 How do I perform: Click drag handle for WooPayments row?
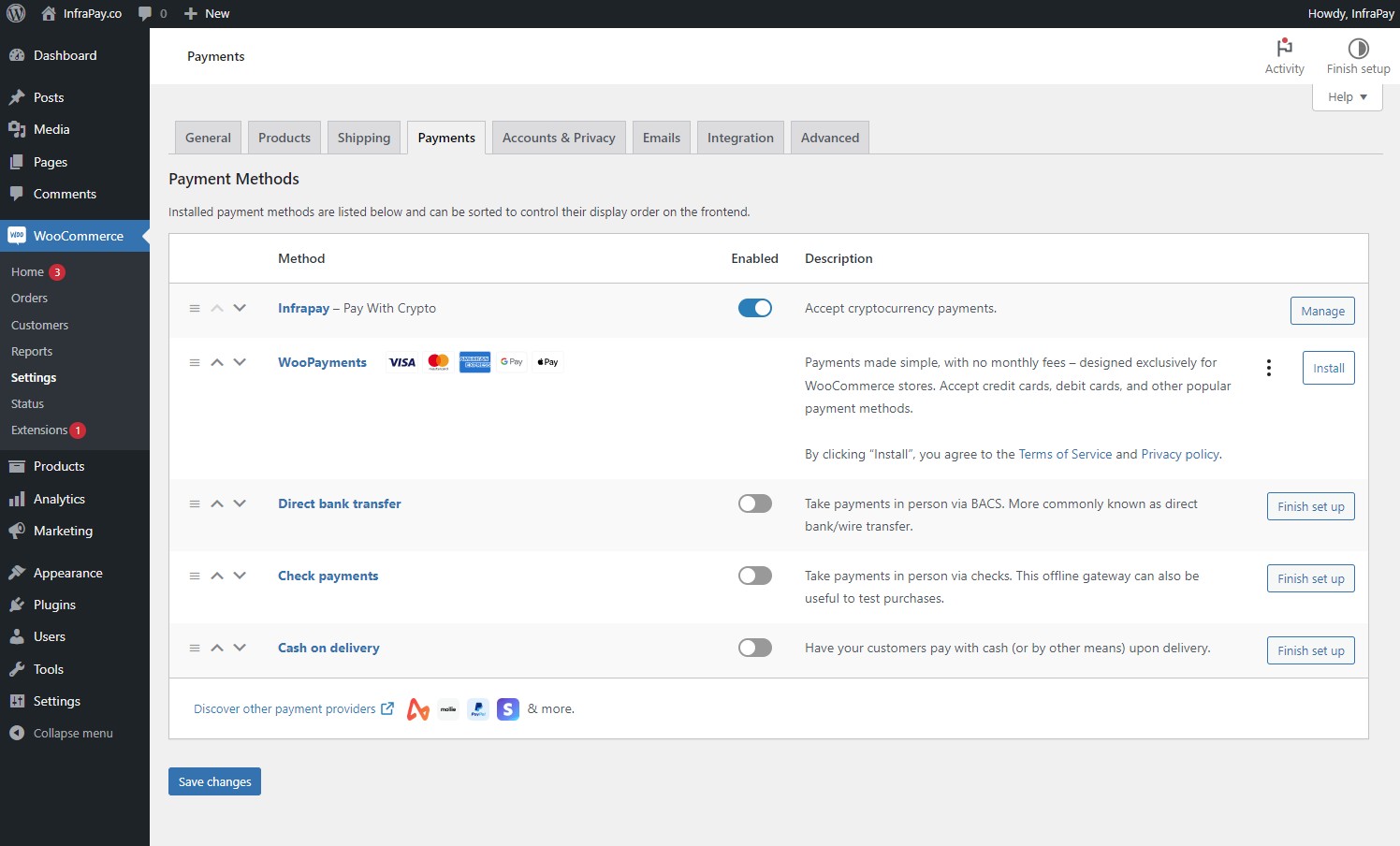[x=195, y=362]
